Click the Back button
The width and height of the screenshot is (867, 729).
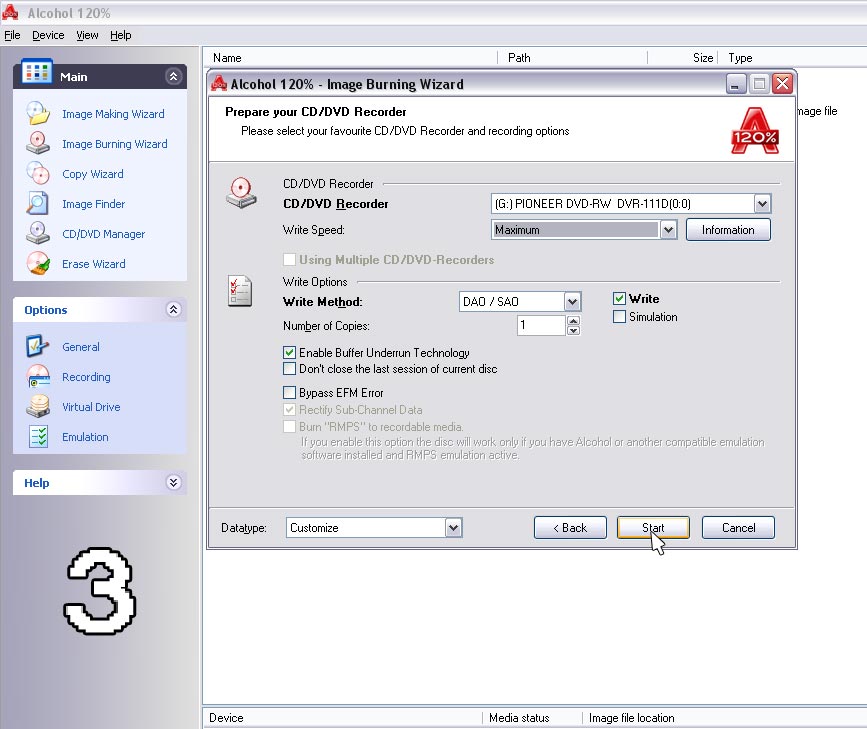click(x=570, y=528)
